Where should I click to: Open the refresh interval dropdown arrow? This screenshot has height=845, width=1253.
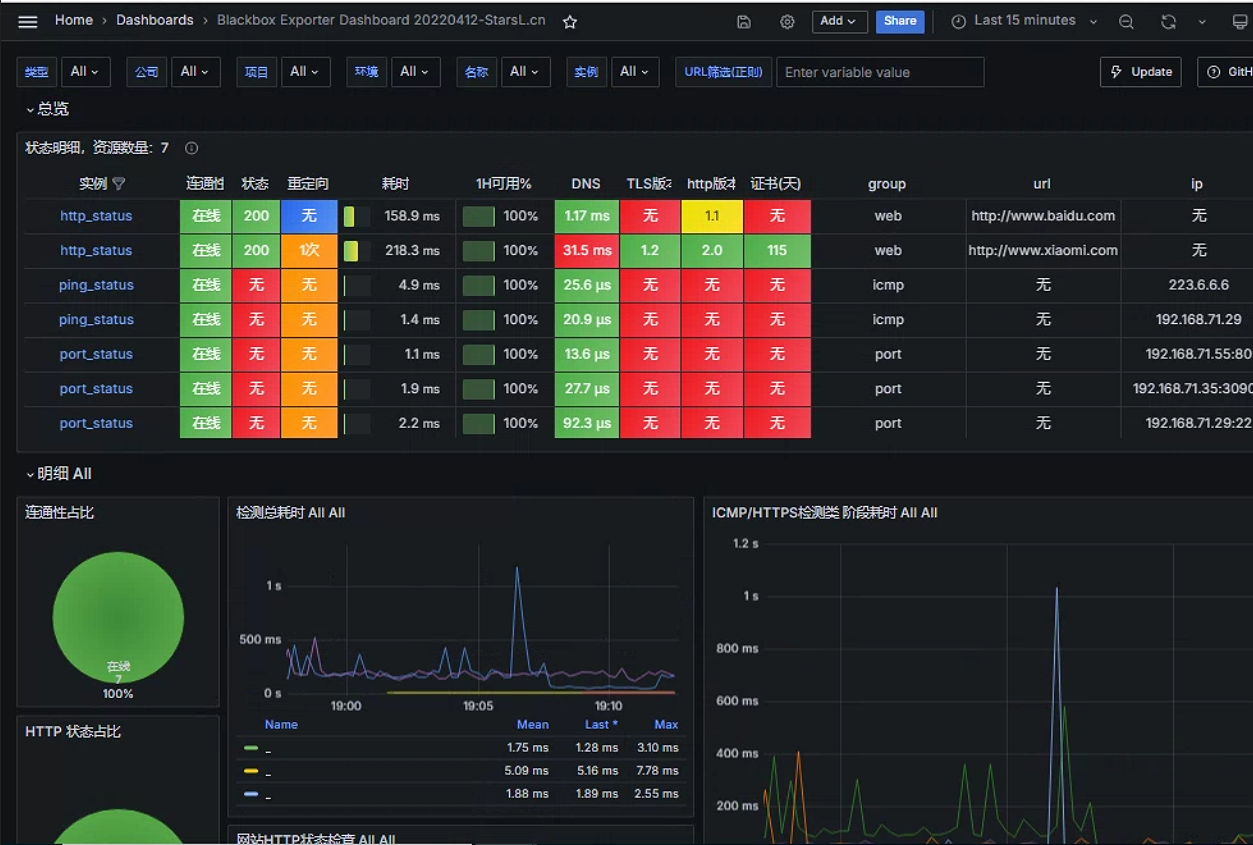(1202, 21)
